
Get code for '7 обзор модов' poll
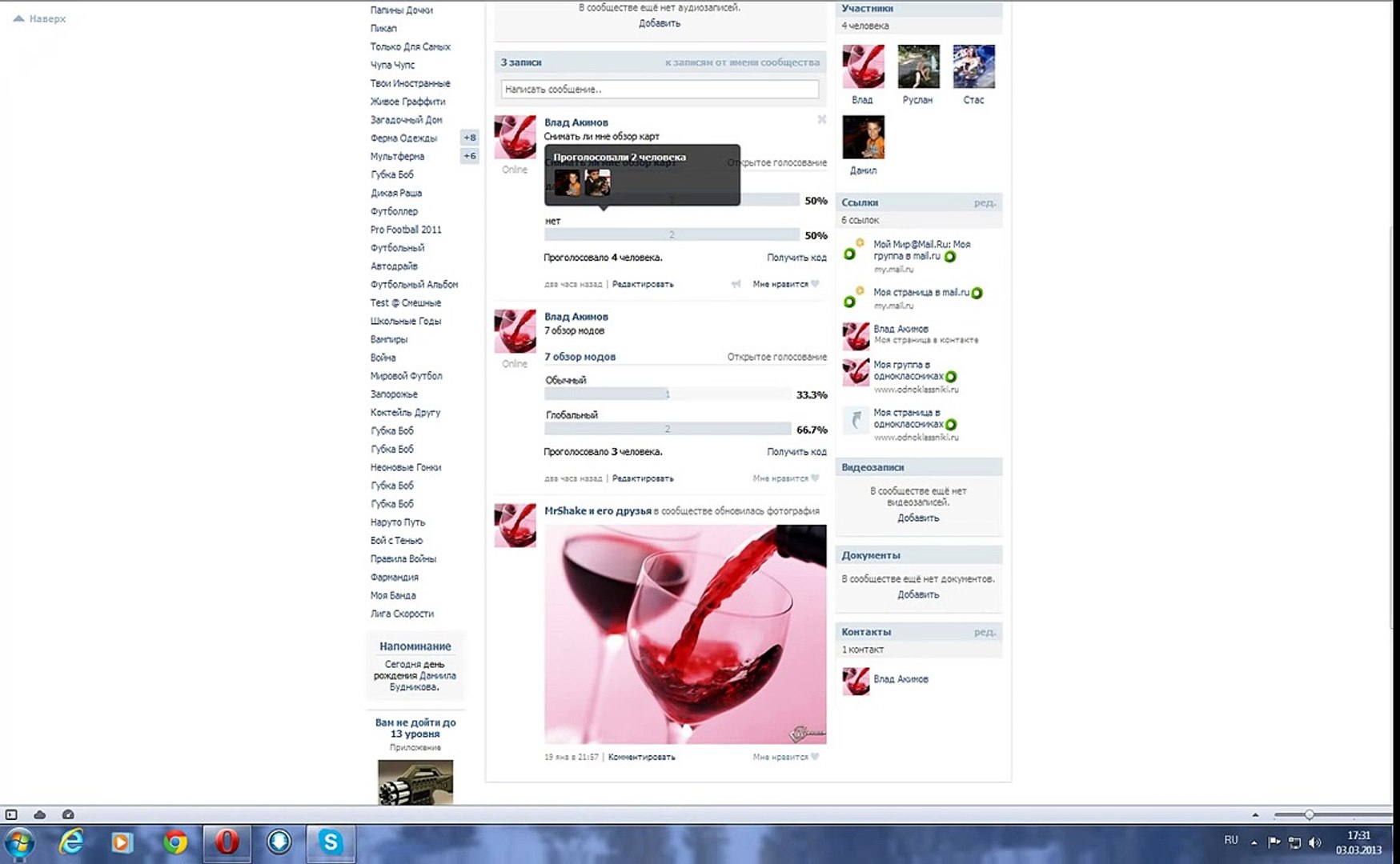[x=796, y=452]
